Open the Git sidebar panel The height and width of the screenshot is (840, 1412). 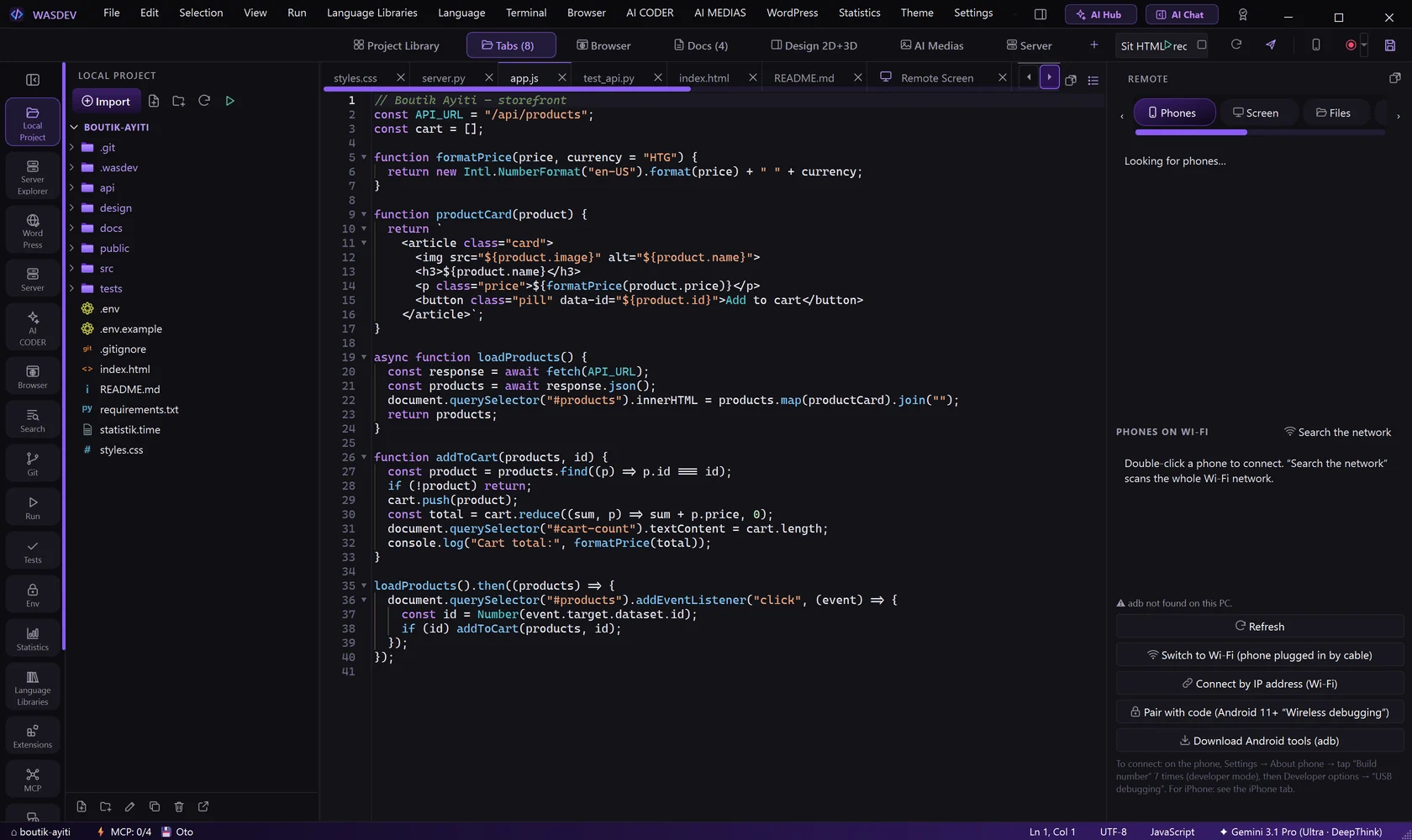33,464
